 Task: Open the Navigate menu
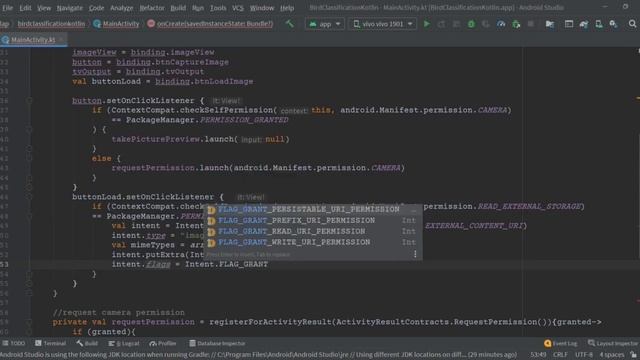[x=69, y=8]
